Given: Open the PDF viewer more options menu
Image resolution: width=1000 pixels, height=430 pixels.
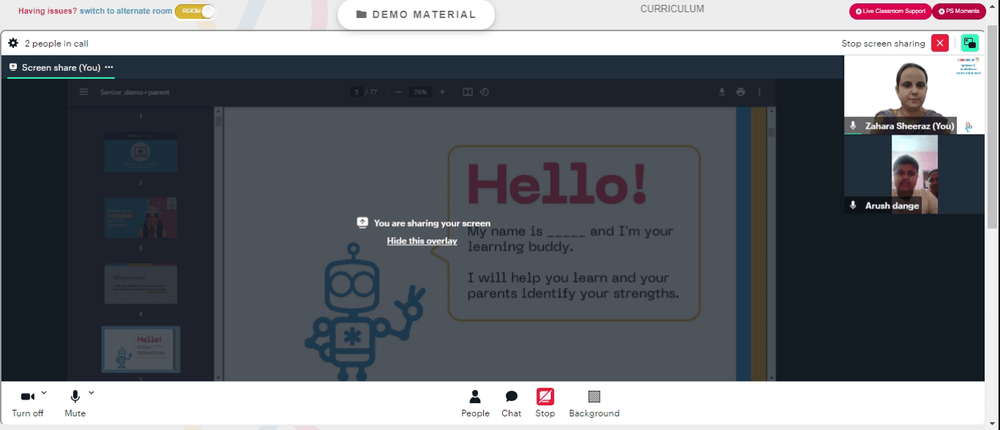Looking at the screenshot, I should pyautogui.click(x=759, y=92).
